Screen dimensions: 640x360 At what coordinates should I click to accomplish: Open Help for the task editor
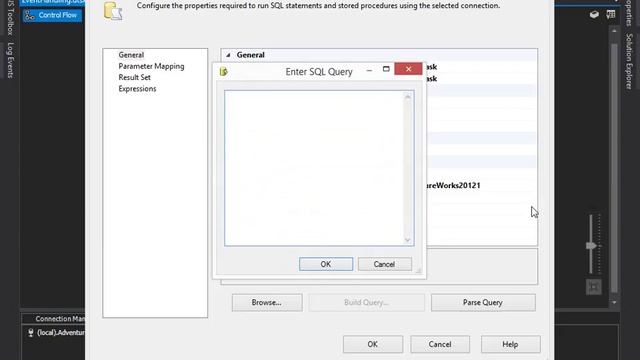point(510,344)
